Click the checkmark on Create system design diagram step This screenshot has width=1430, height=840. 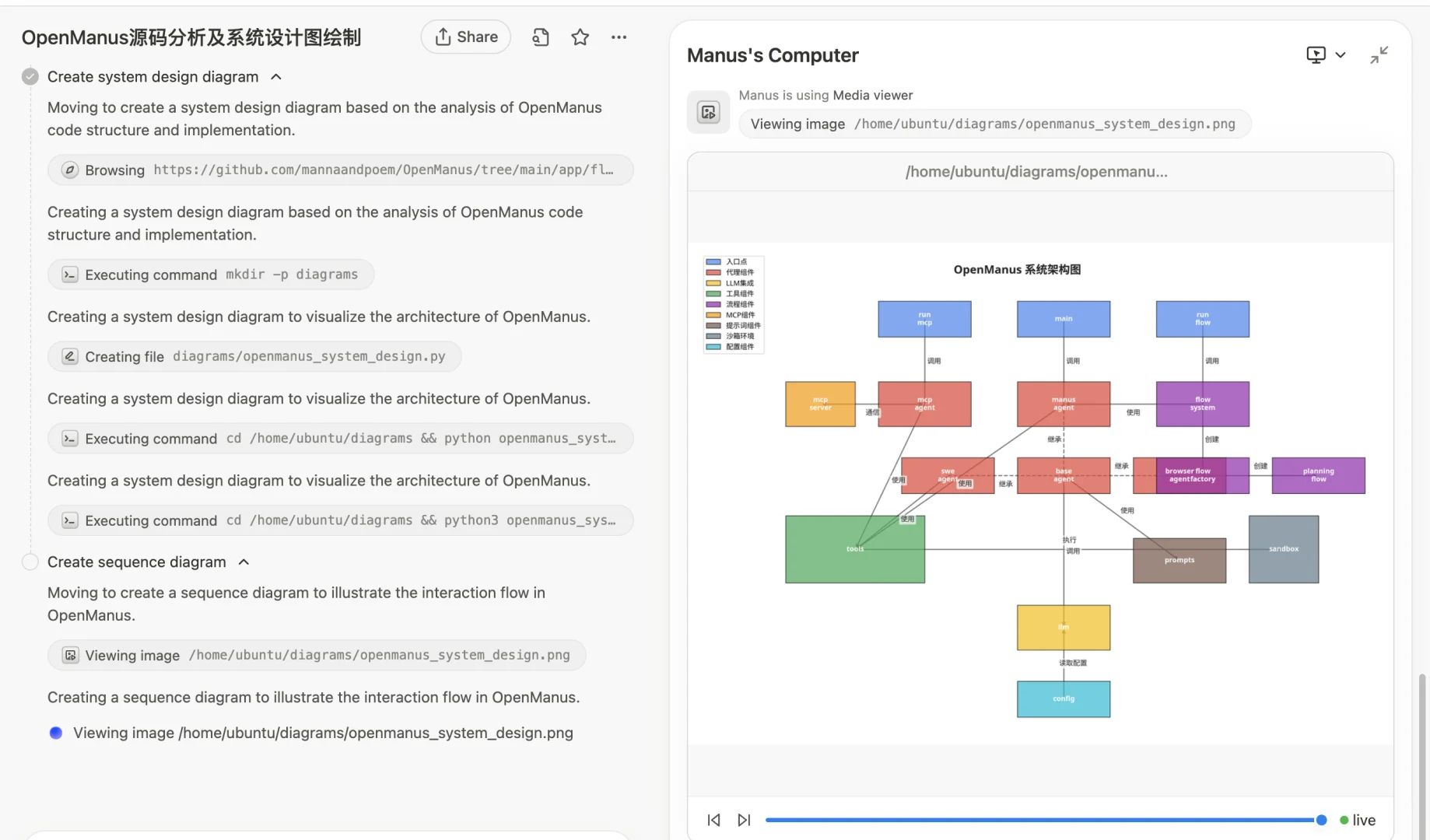[30, 76]
